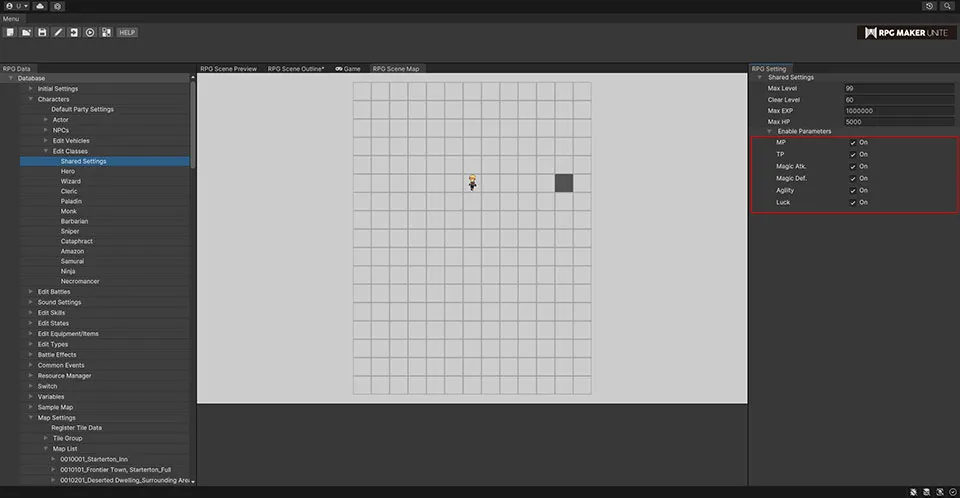This screenshot has height=498, width=960.
Task: Click the Open Project folder icon
Action: [26, 32]
